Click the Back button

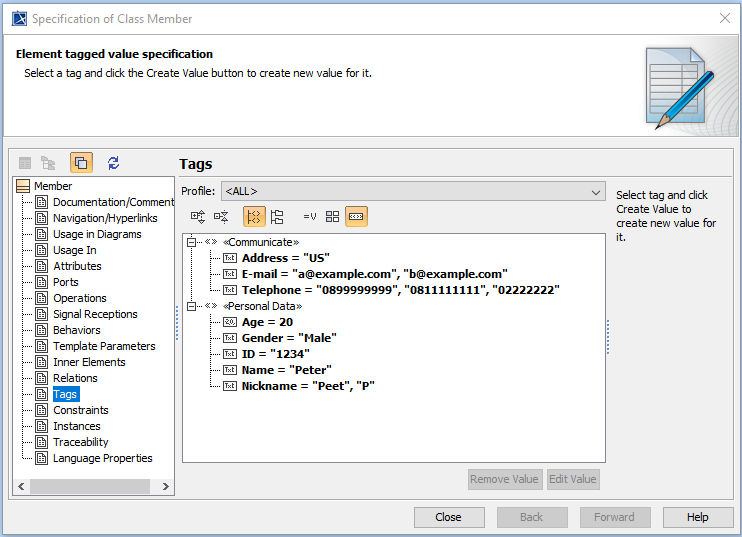pos(532,517)
